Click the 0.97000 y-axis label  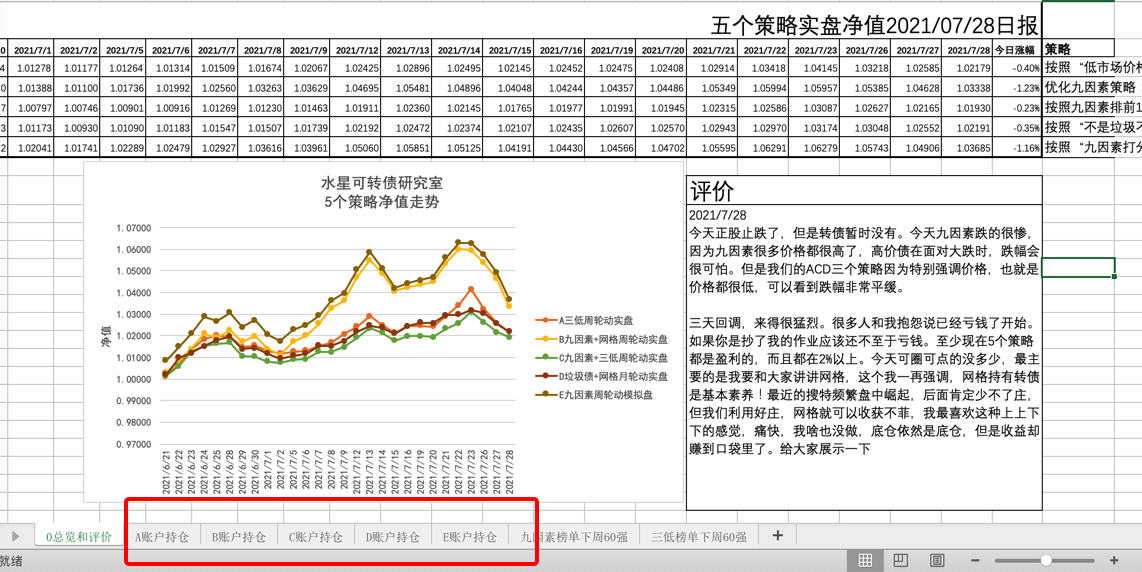tap(133, 444)
